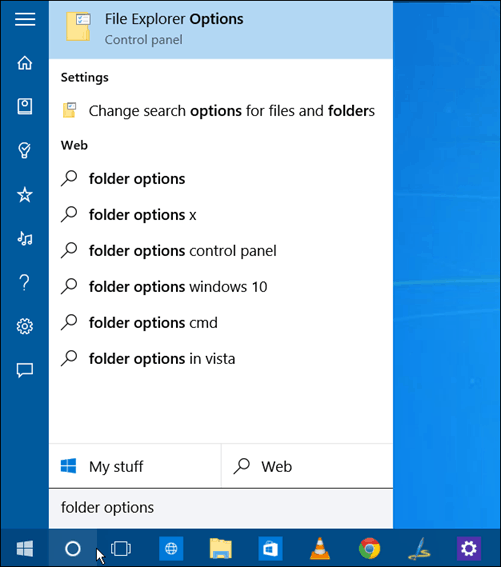Open the Music notes sidebar icon
501x567 pixels.
pos(25,238)
